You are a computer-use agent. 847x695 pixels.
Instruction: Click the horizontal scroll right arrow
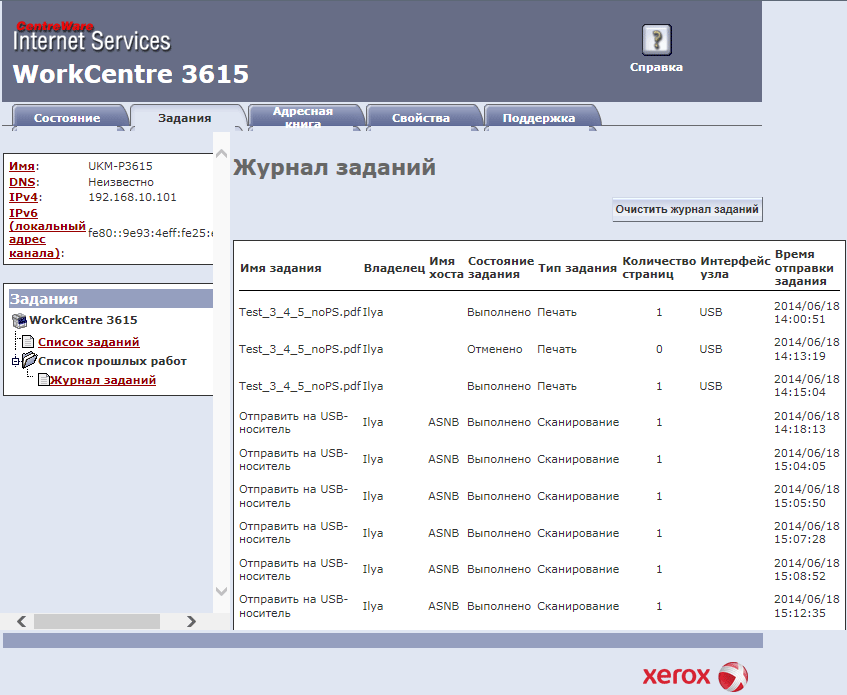[x=191, y=622]
